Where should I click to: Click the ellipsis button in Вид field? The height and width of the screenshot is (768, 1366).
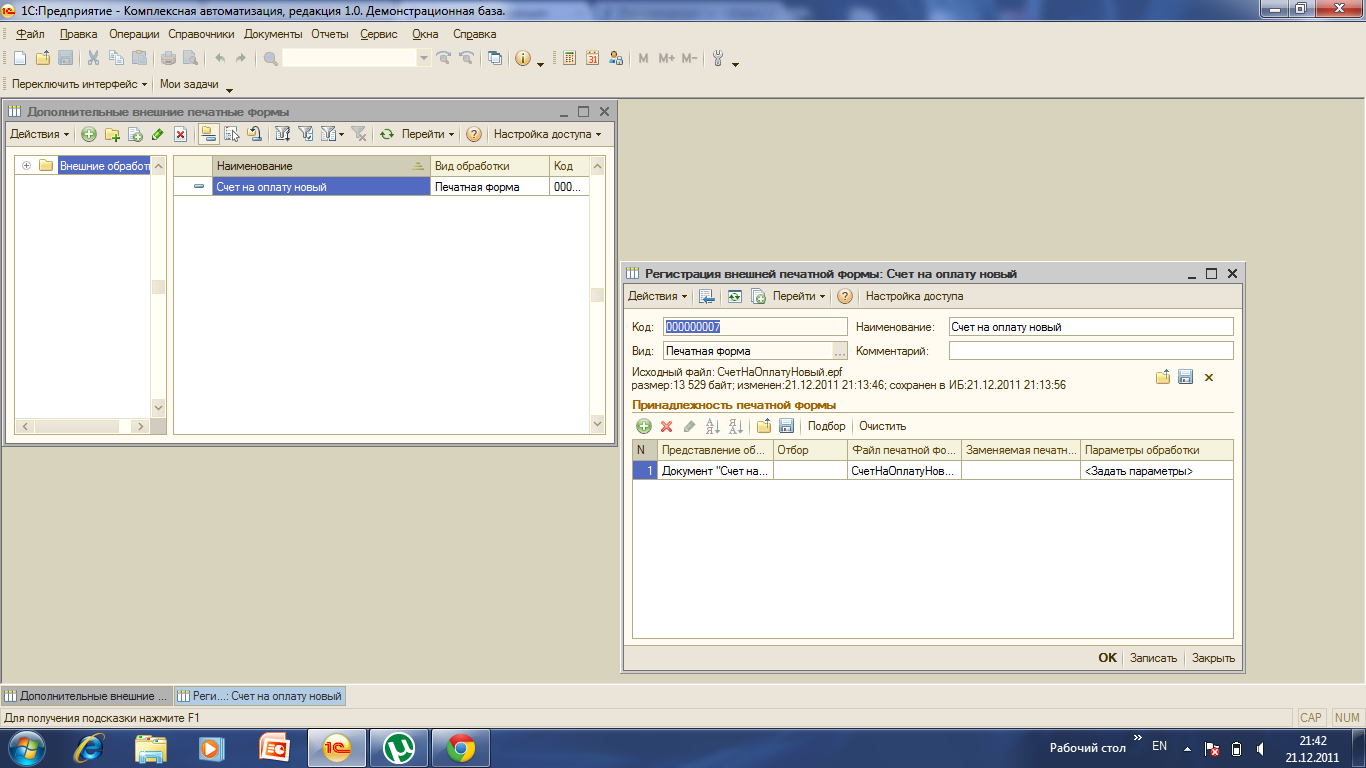pos(840,351)
